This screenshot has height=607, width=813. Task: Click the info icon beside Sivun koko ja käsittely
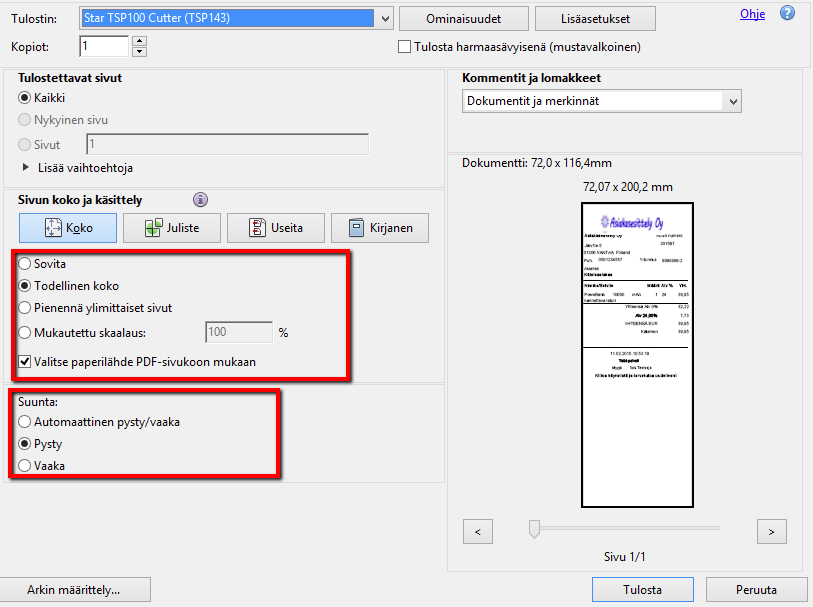pyautogui.click(x=200, y=199)
